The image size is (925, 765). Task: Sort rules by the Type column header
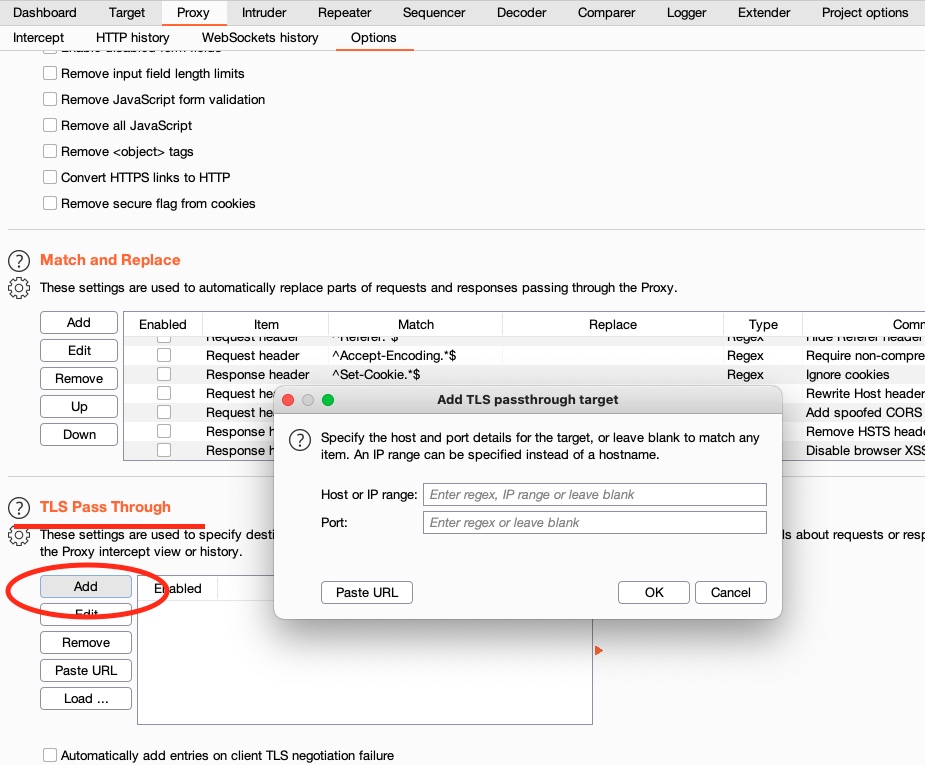point(763,324)
